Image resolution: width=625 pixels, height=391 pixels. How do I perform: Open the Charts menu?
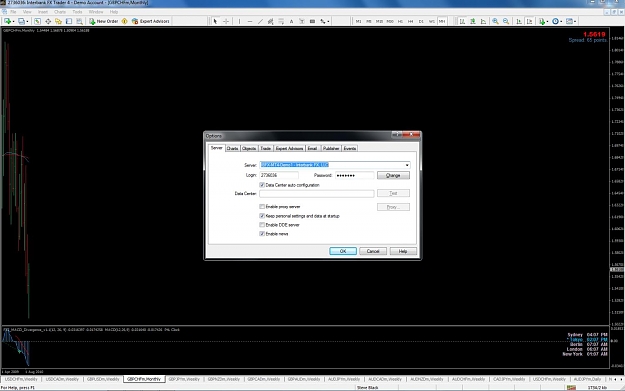(x=60, y=12)
